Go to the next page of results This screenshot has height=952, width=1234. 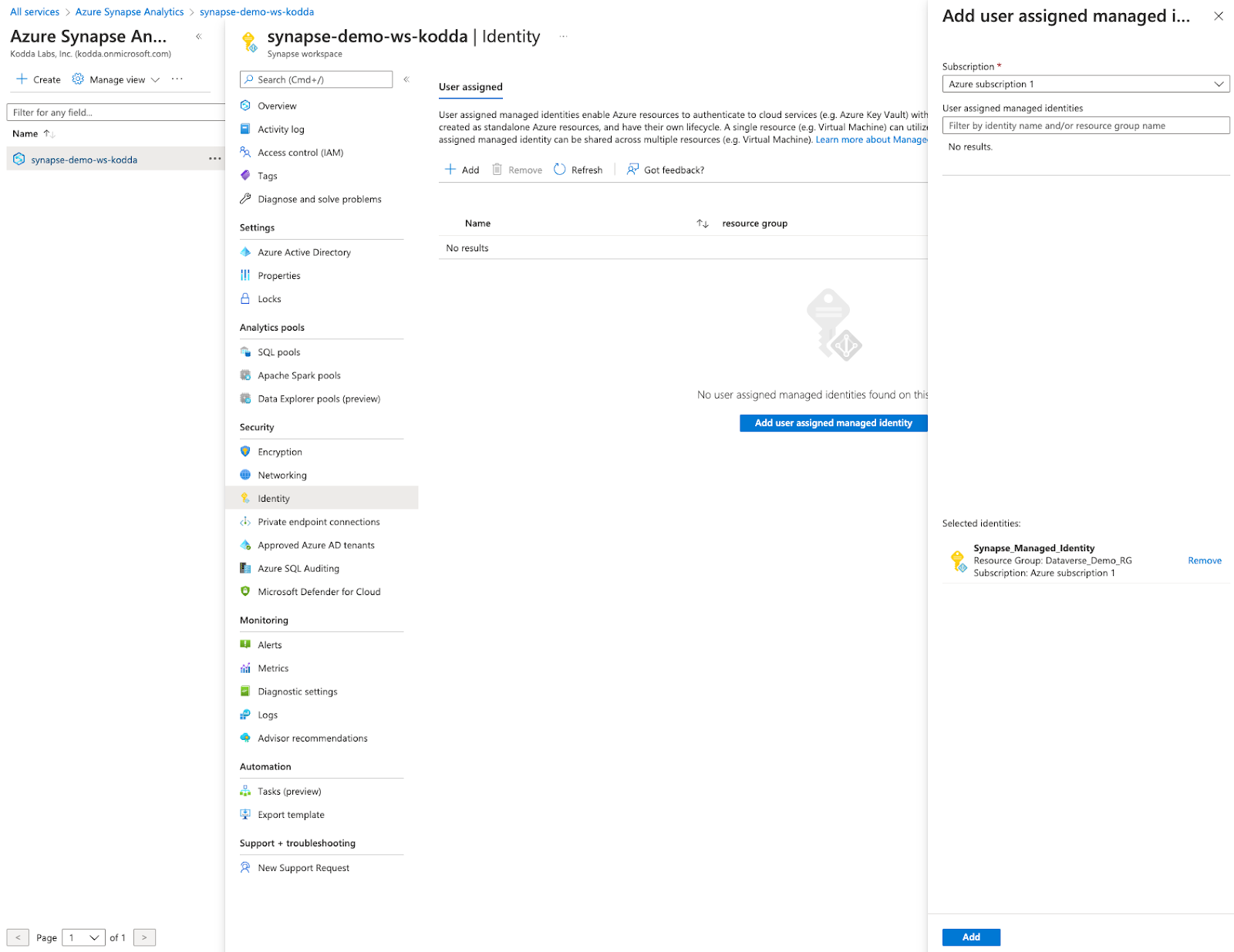coord(144,937)
